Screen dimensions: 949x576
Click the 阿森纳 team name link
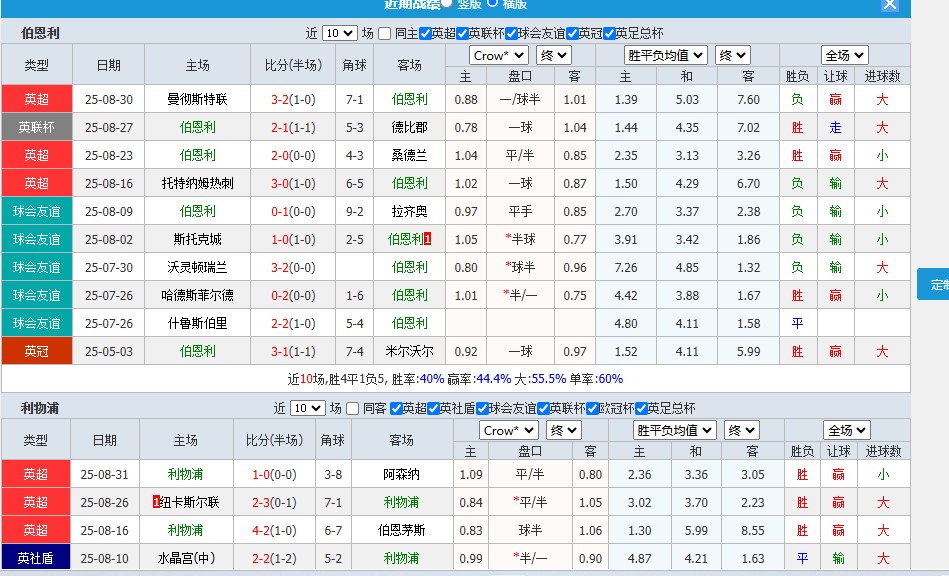401,474
